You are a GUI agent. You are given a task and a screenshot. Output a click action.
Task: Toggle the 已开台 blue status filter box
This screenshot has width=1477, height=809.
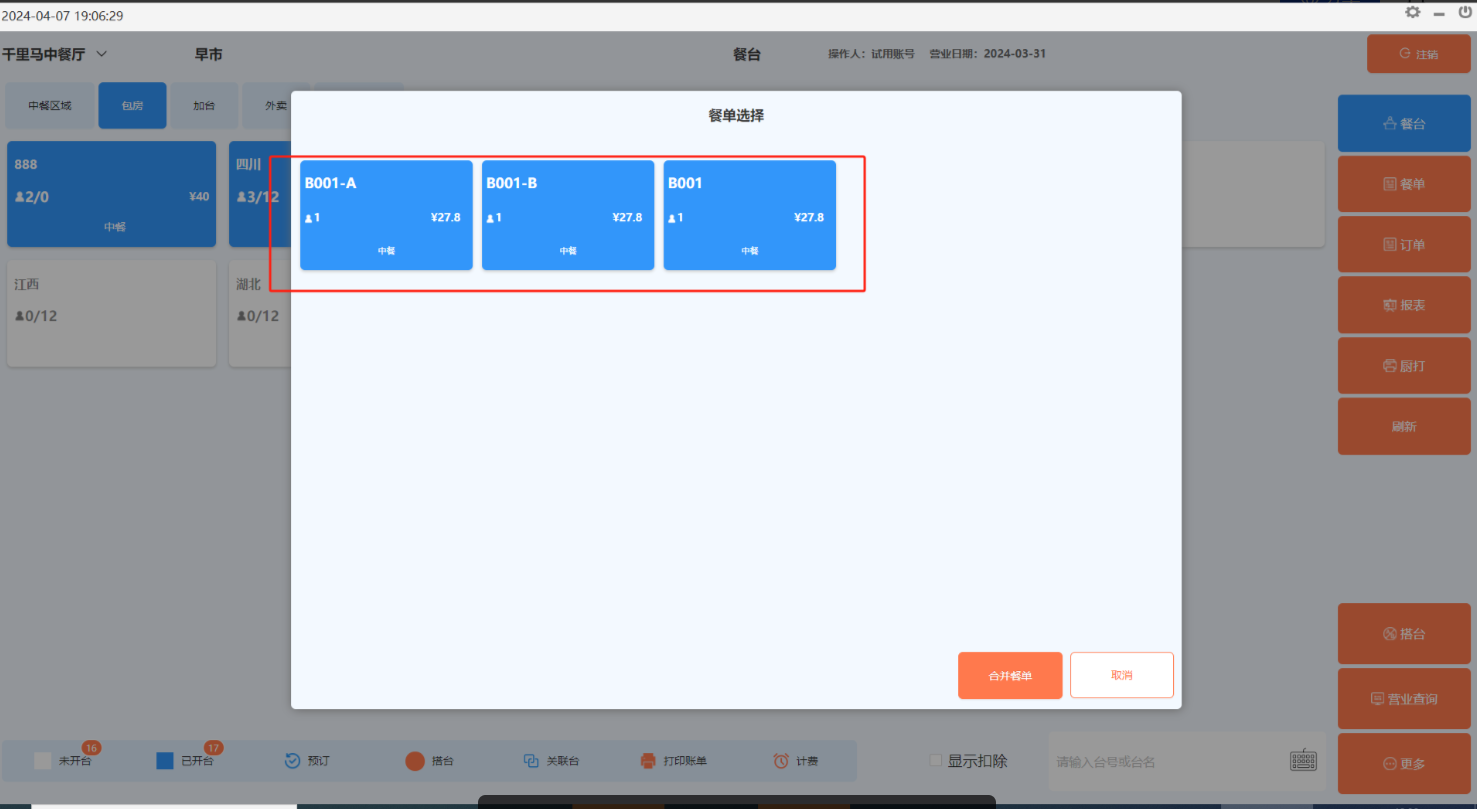point(165,761)
